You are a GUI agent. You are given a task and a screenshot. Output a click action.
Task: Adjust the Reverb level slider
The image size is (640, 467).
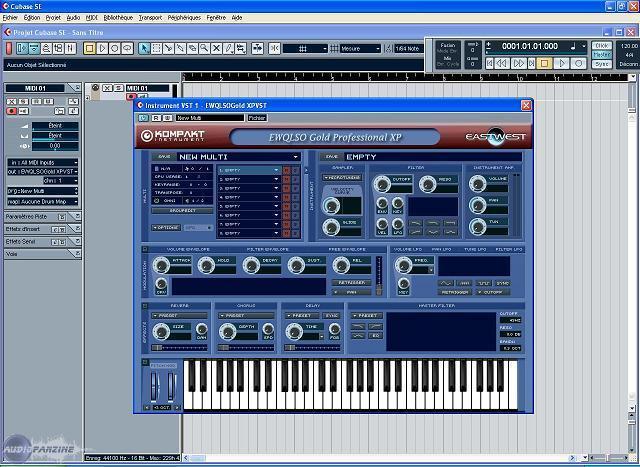179,348
